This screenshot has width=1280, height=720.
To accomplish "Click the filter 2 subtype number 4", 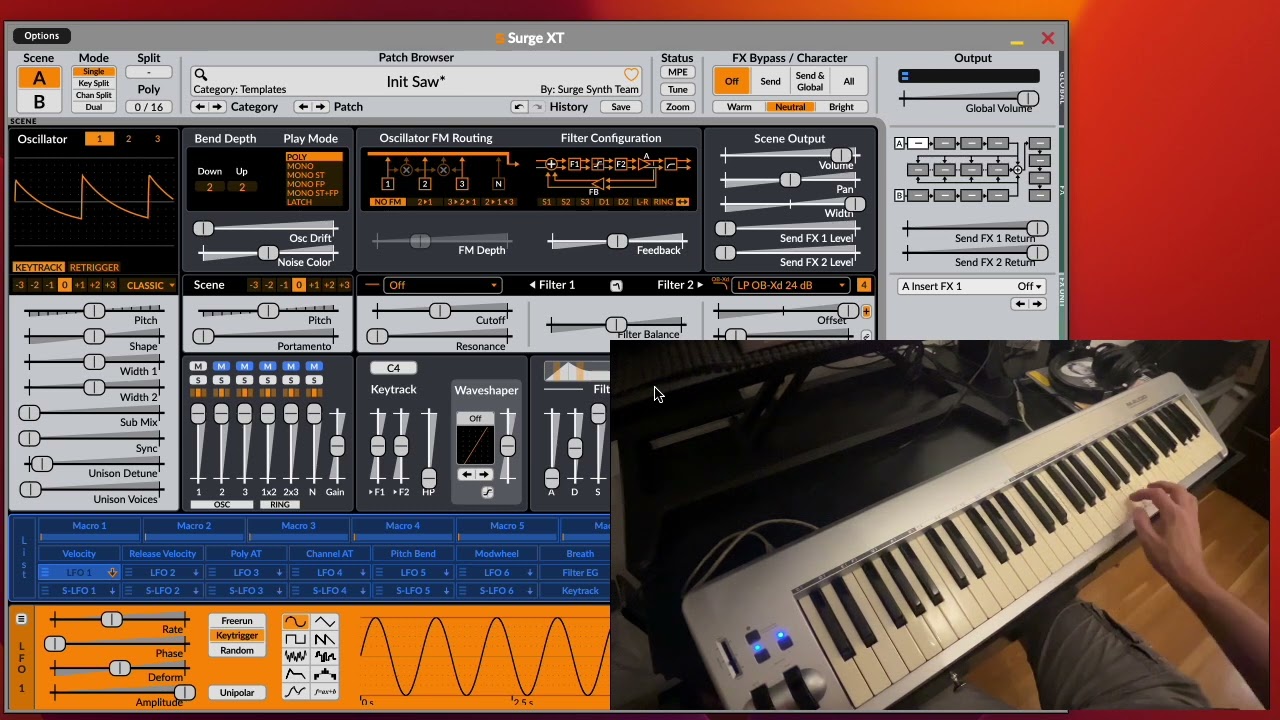I will click(x=863, y=286).
